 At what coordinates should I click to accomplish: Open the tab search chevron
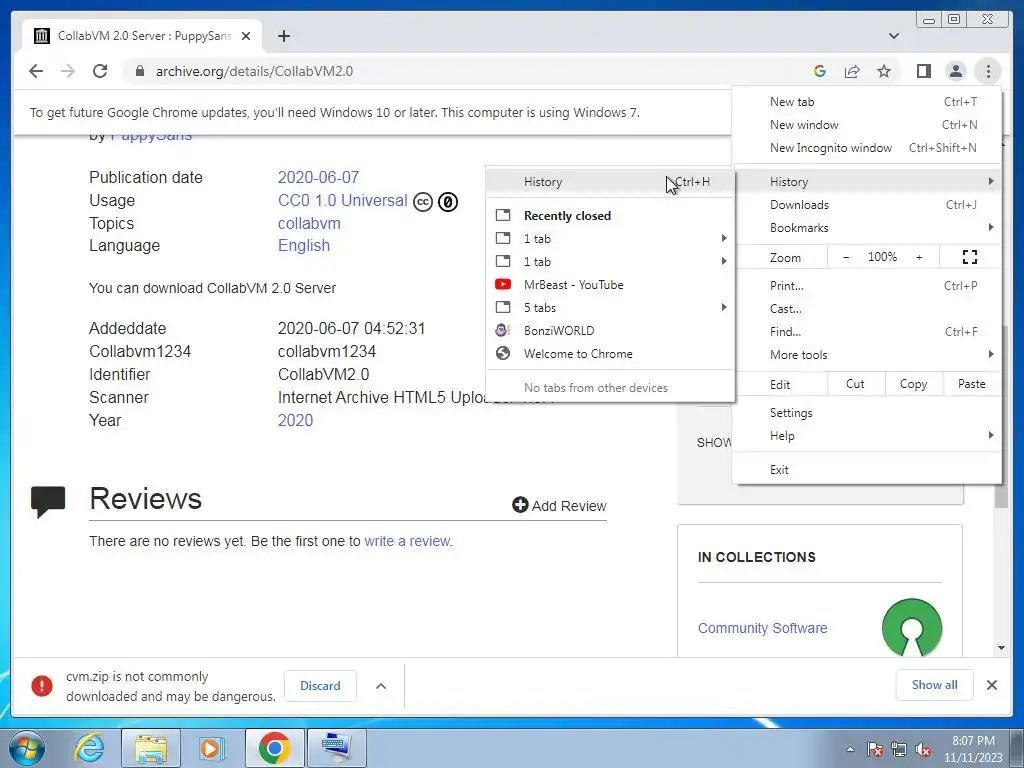(893, 36)
